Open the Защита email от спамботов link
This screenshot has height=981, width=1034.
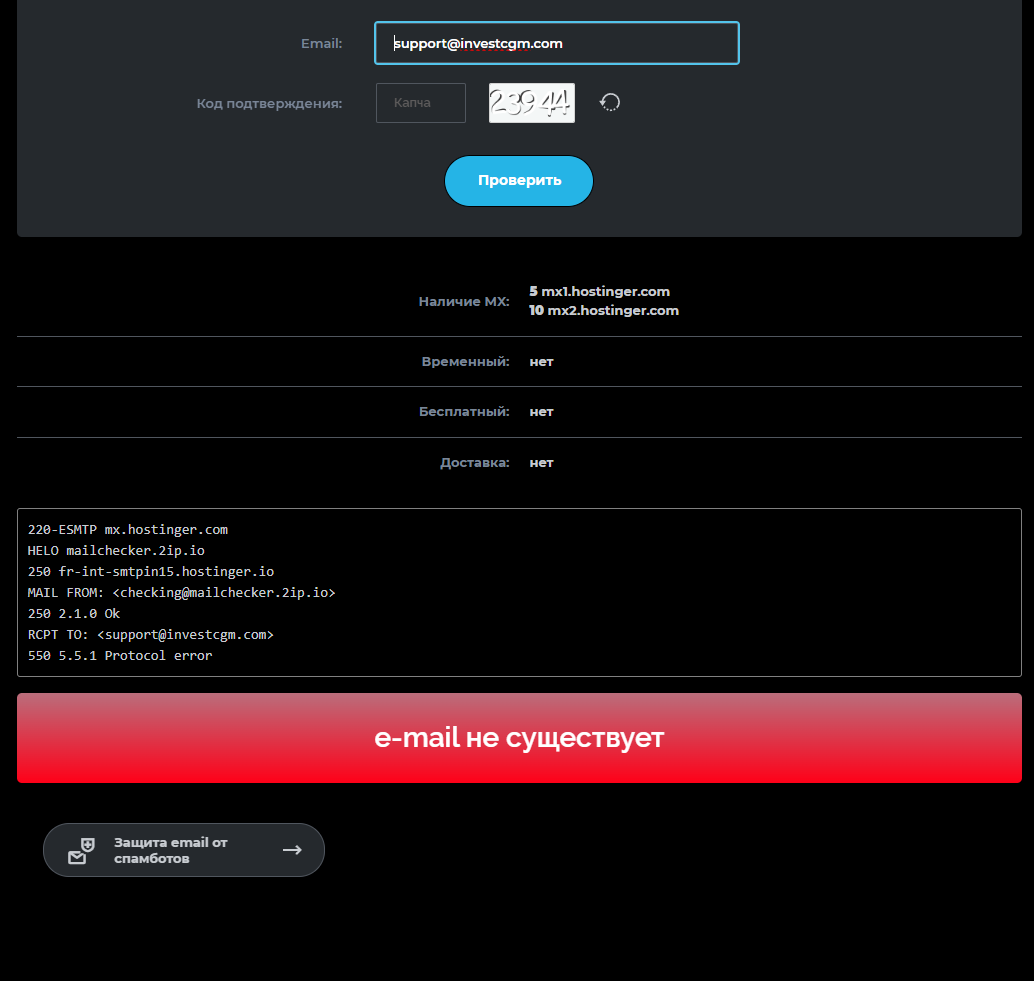170,850
